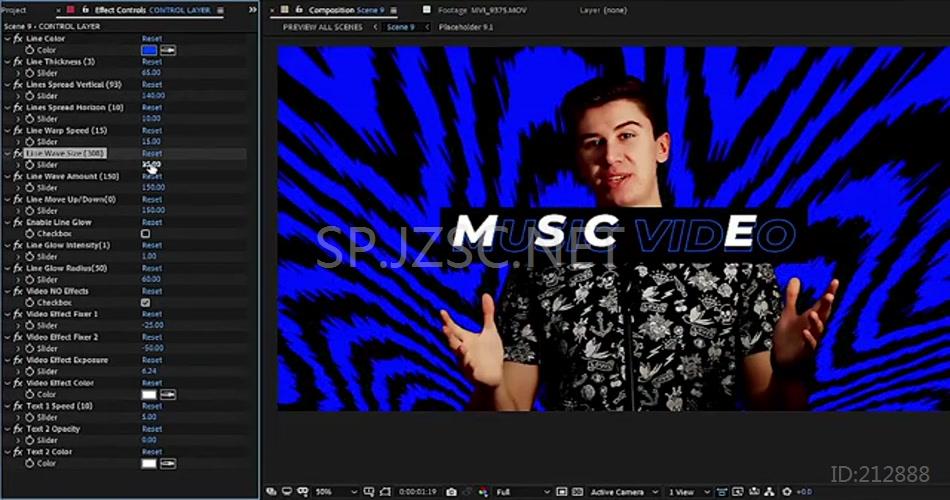Open the Footage MVI_9375.MOV tab
The width and height of the screenshot is (950, 500).
[482, 10]
